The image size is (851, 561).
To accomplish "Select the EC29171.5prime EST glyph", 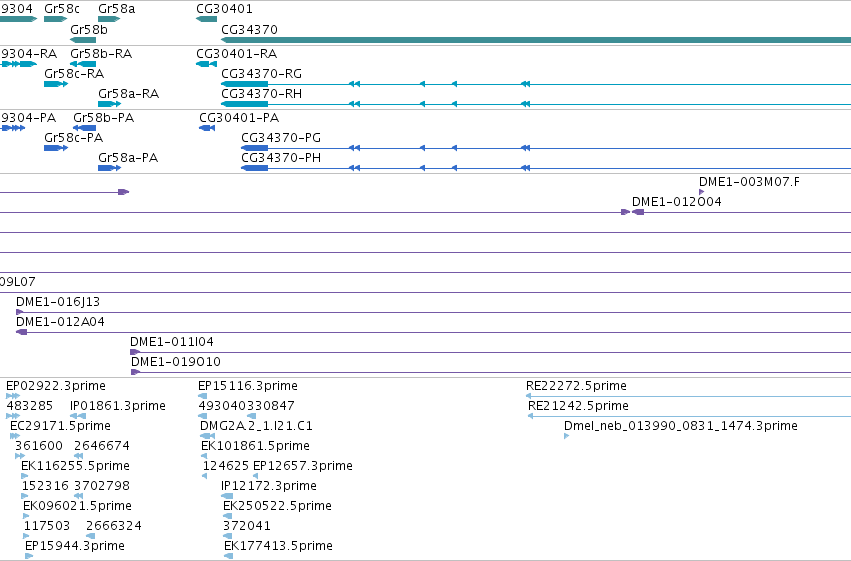I will [x=15, y=436].
